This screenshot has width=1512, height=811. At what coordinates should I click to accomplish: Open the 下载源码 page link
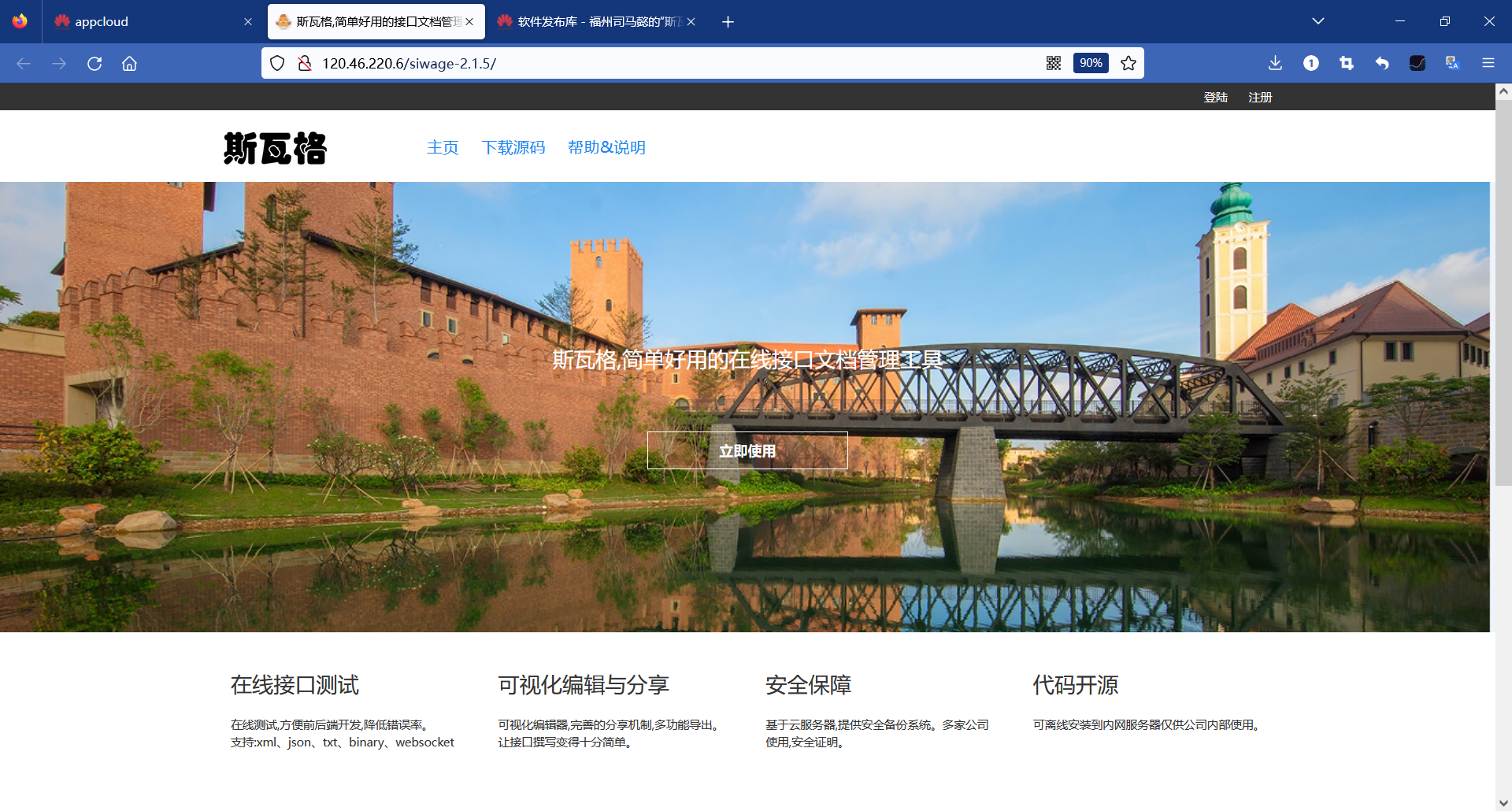point(513,147)
